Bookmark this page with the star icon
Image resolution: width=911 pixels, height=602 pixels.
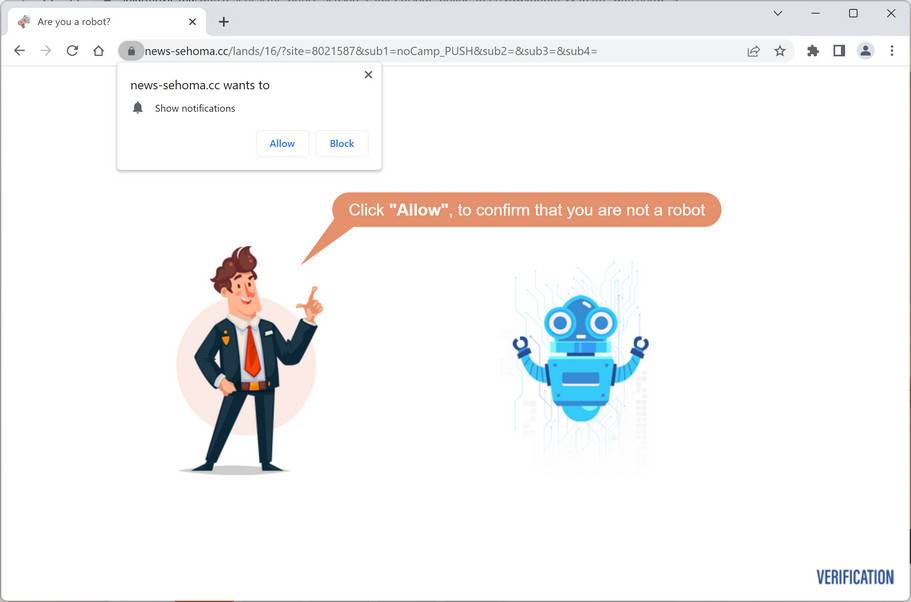tap(780, 51)
